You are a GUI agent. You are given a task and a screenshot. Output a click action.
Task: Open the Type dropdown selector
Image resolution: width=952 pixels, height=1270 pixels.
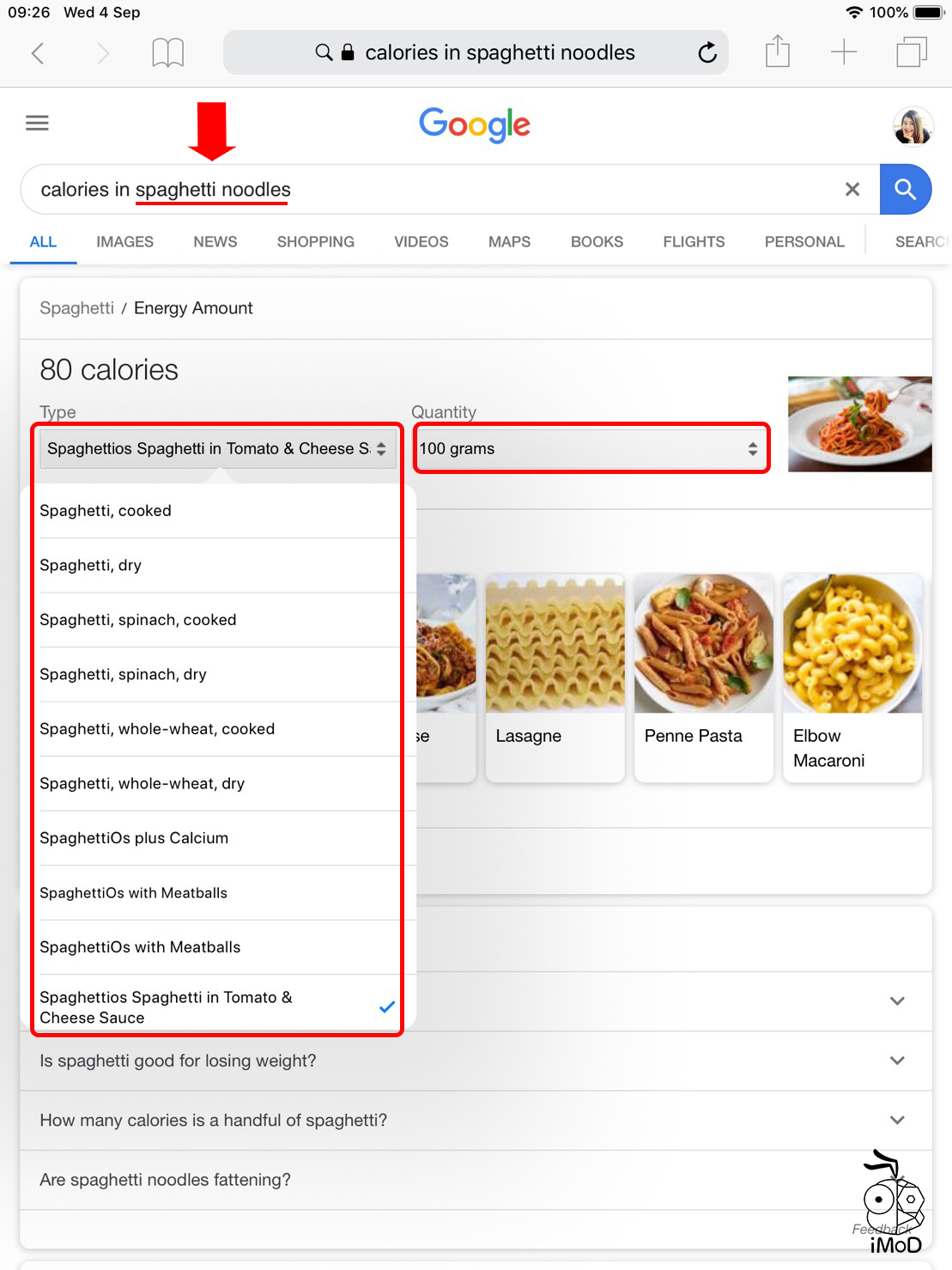tap(216, 448)
